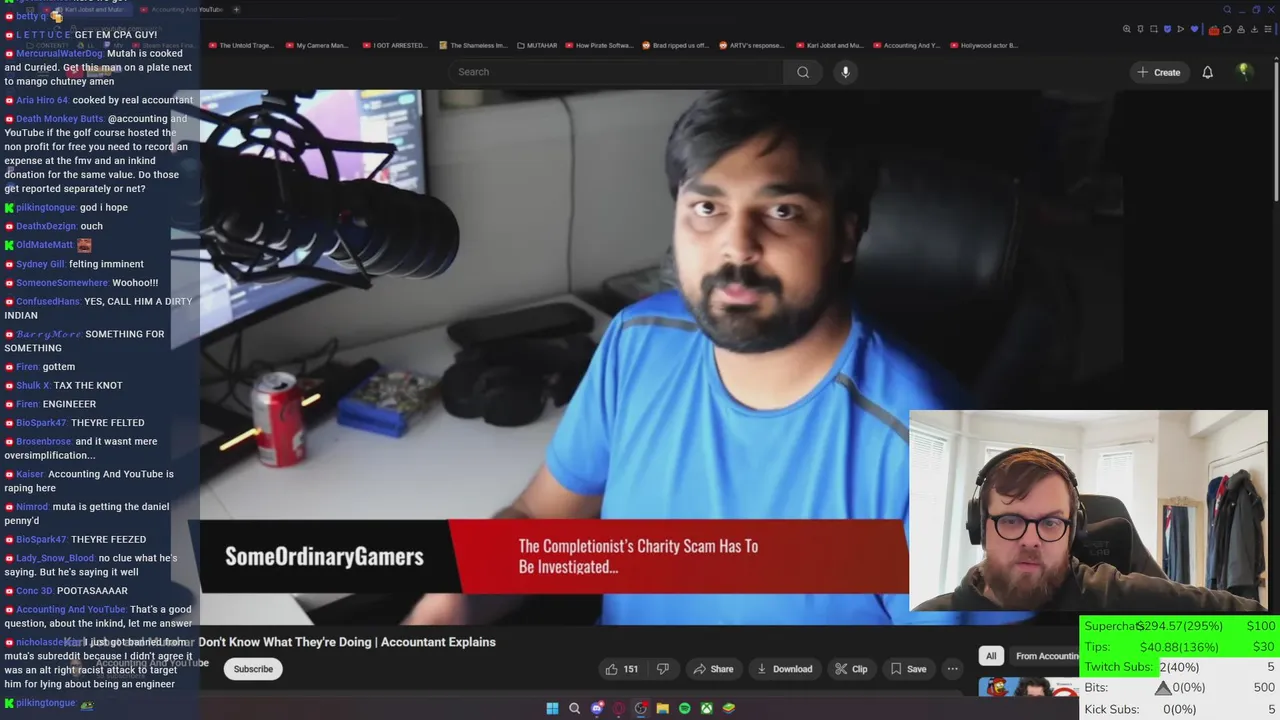Open Xbox app from the taskbar

[706, 708]
